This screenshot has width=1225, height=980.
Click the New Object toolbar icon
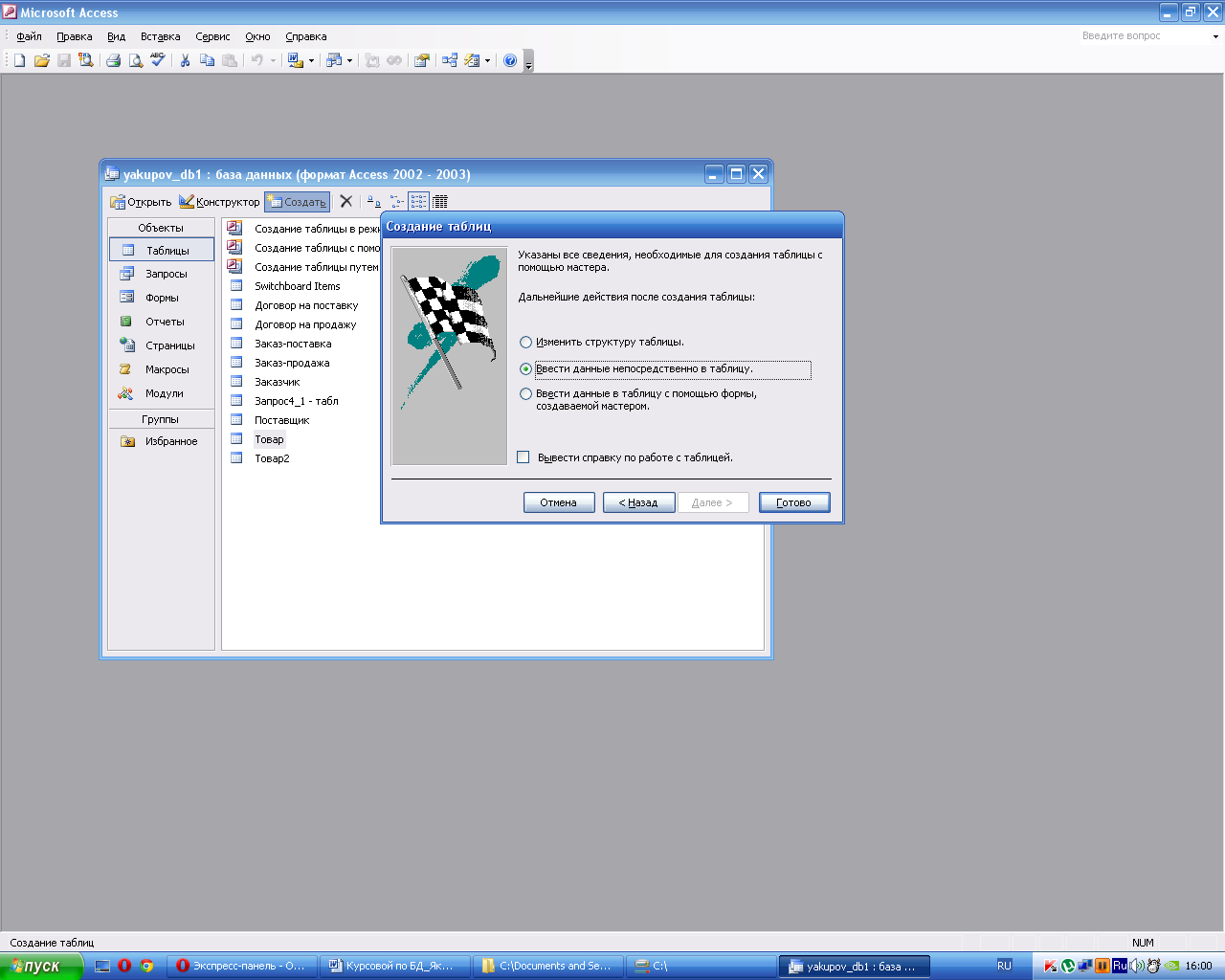(x=472, y=60)
